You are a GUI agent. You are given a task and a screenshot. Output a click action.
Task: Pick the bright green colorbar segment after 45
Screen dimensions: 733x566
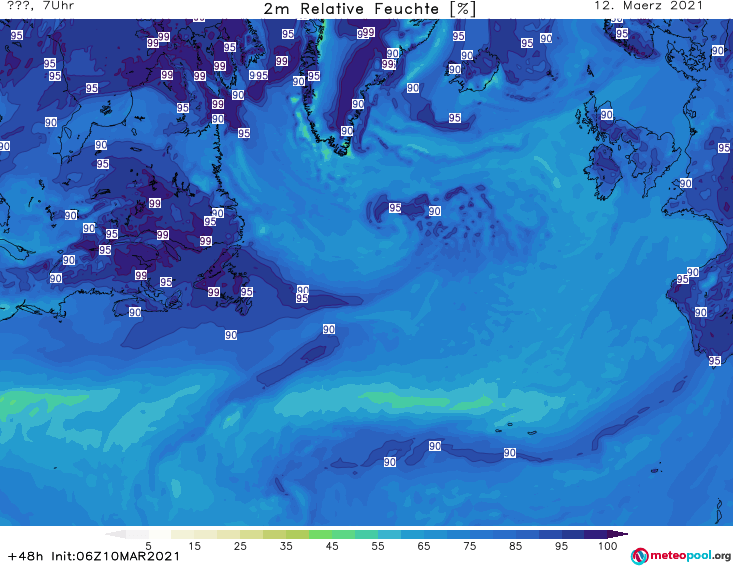point(343,534)
